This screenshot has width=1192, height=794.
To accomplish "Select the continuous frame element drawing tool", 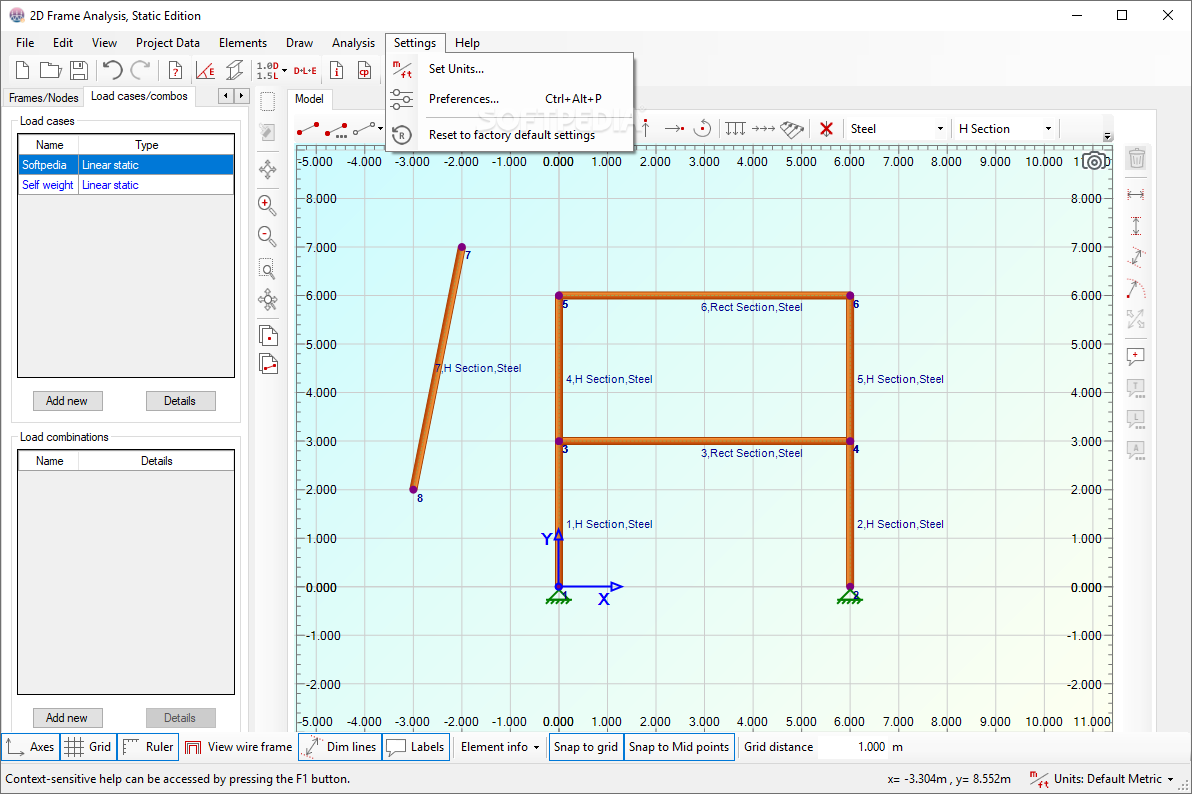I will click(x=337, y=129).
